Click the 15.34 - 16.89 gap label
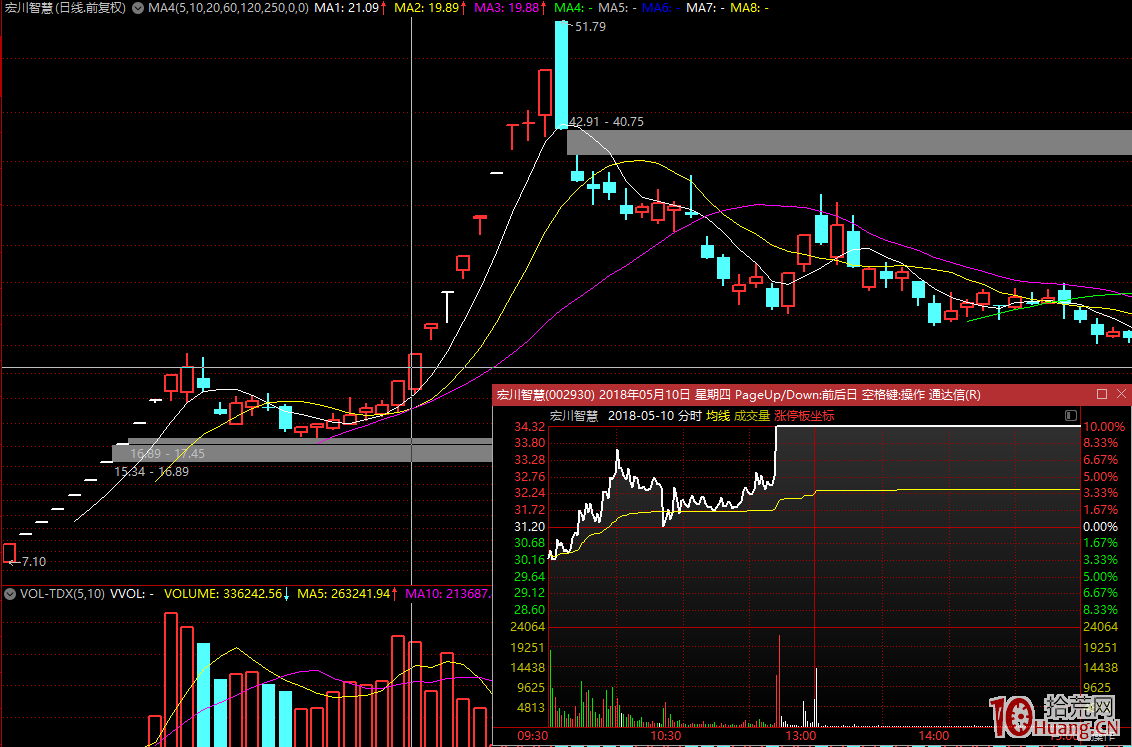The width and height of the screenshot is (1132, 747). 152,471
